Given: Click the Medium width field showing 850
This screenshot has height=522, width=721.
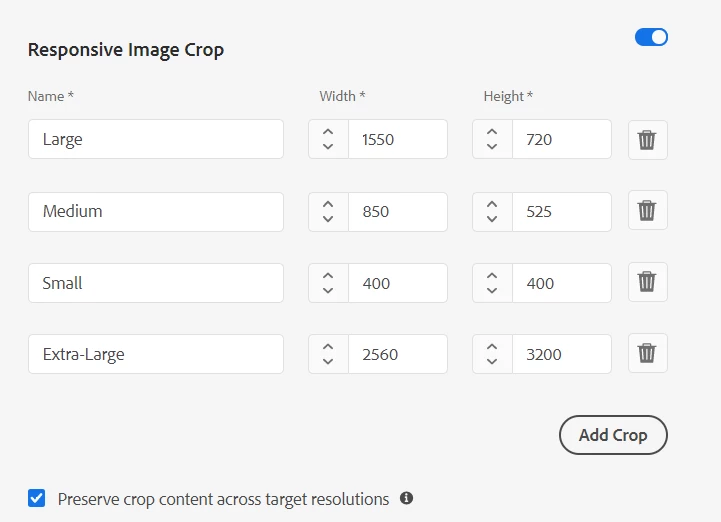Looking at the screenshot, I should pyautogui.click(x=397, y=212).
